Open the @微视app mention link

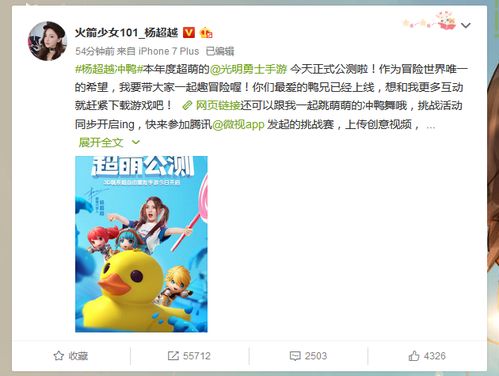[x=238, y=124]
